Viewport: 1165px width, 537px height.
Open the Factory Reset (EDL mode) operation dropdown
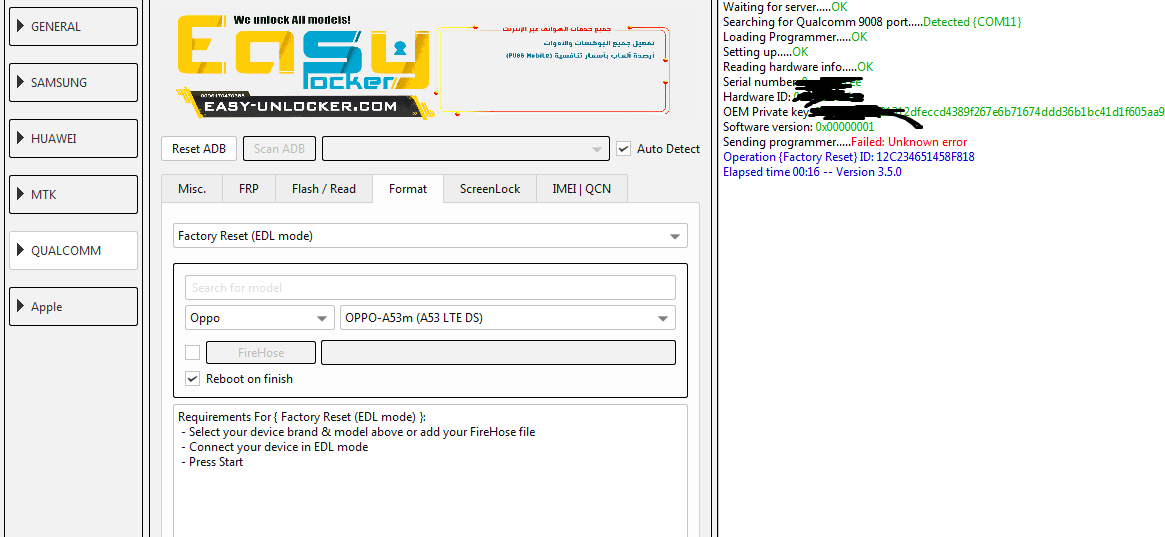coord(430,236)
